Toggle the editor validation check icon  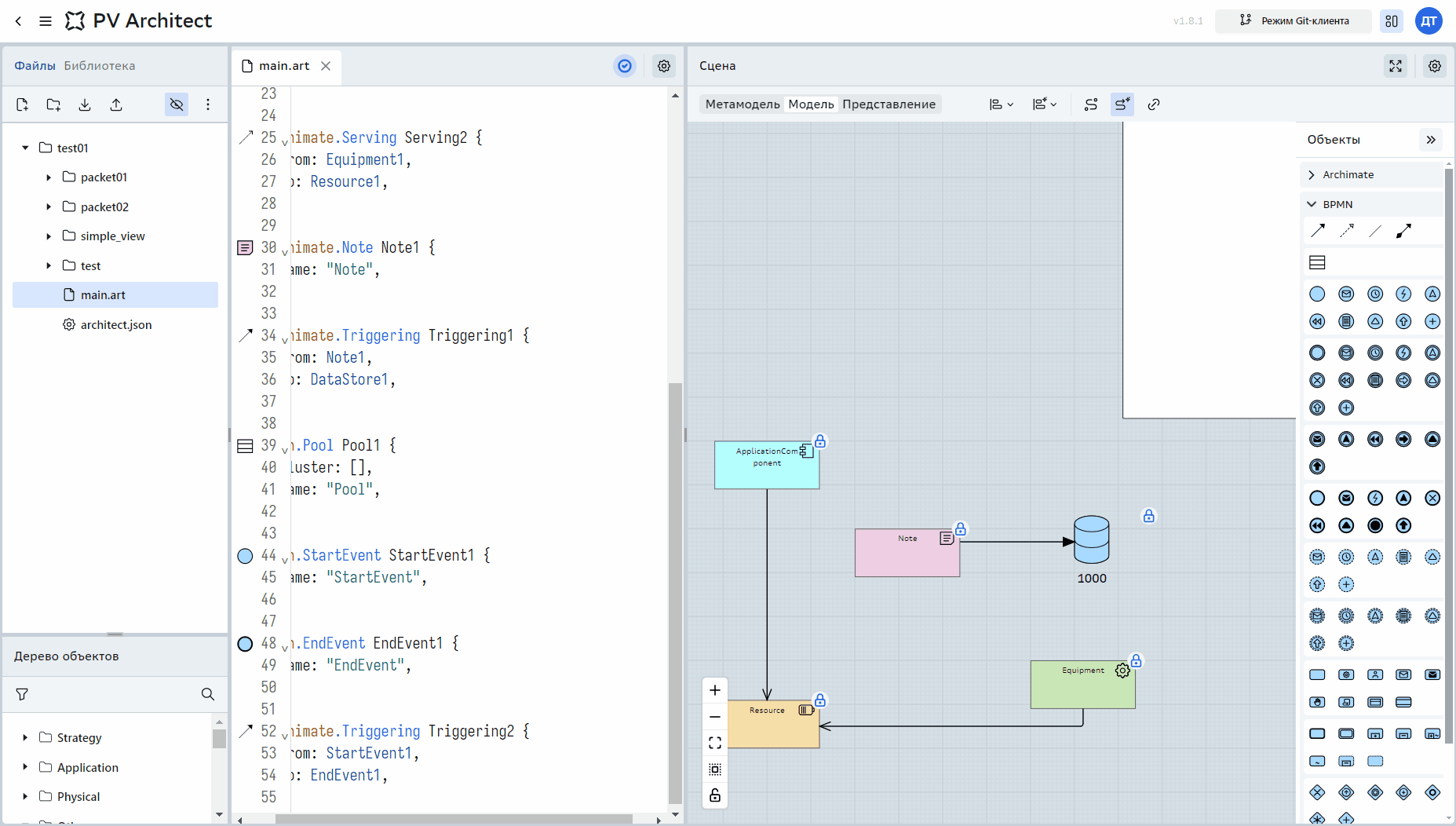tap(625, 66)
